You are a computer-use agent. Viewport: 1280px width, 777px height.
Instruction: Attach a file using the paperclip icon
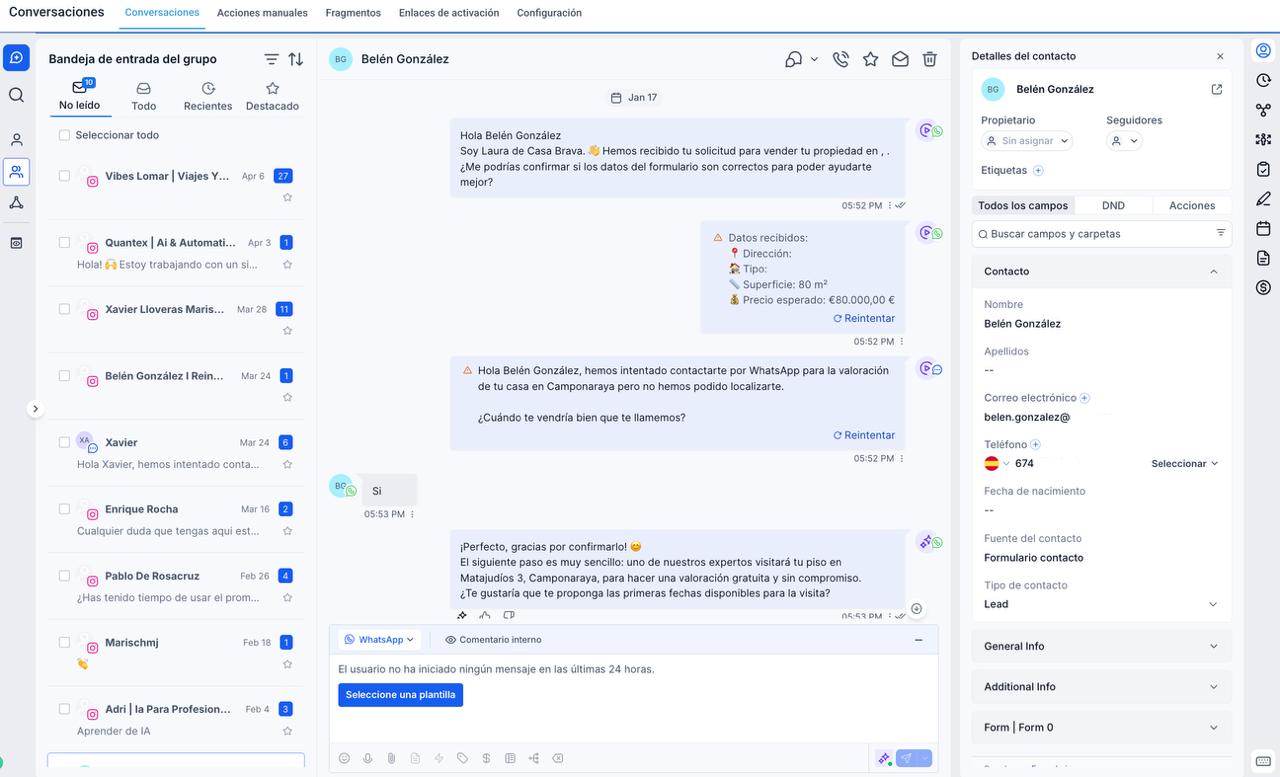point(391,758)
